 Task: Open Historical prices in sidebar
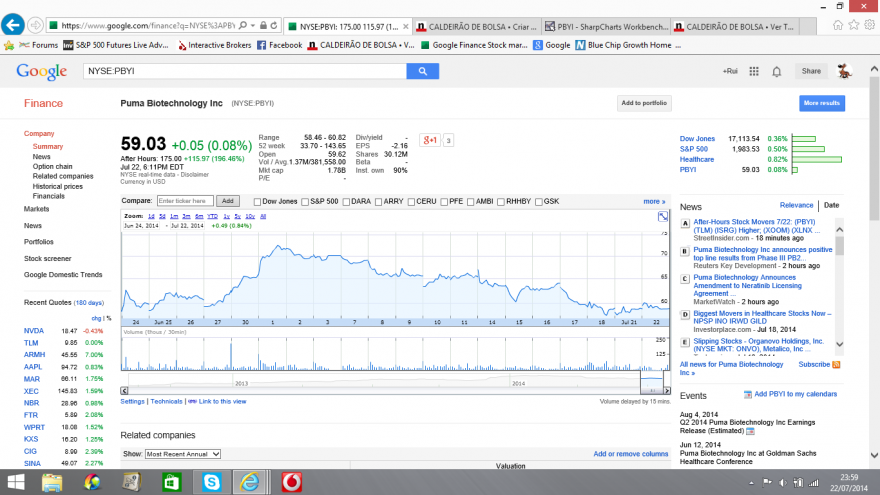[x=57, y=186]
